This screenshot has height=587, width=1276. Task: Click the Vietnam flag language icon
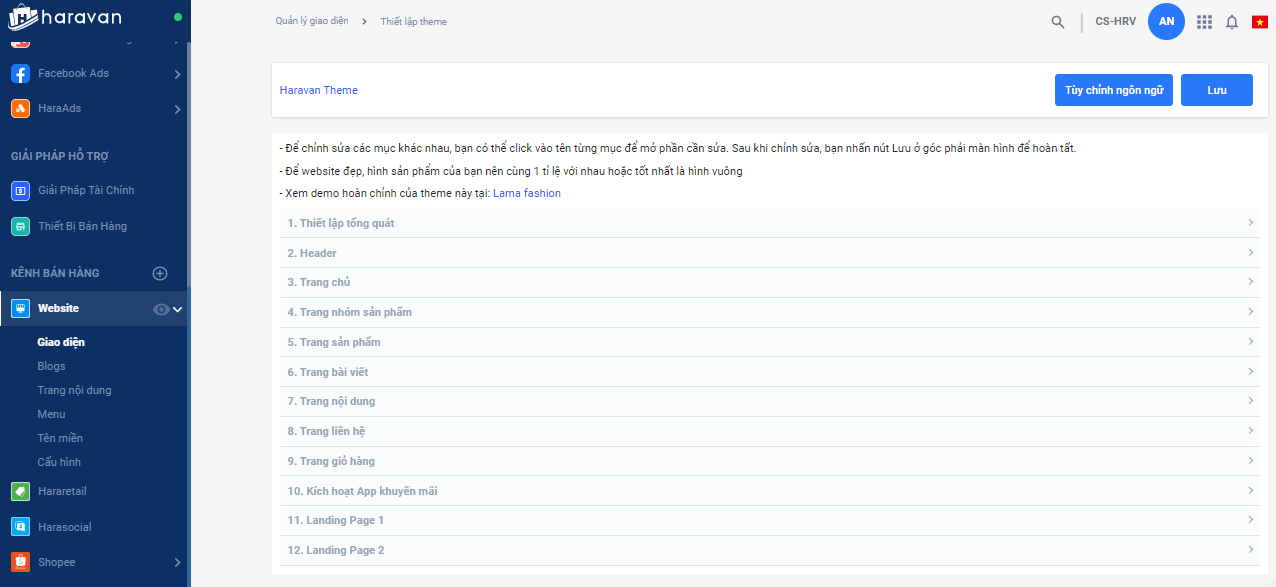(1260, 22)
